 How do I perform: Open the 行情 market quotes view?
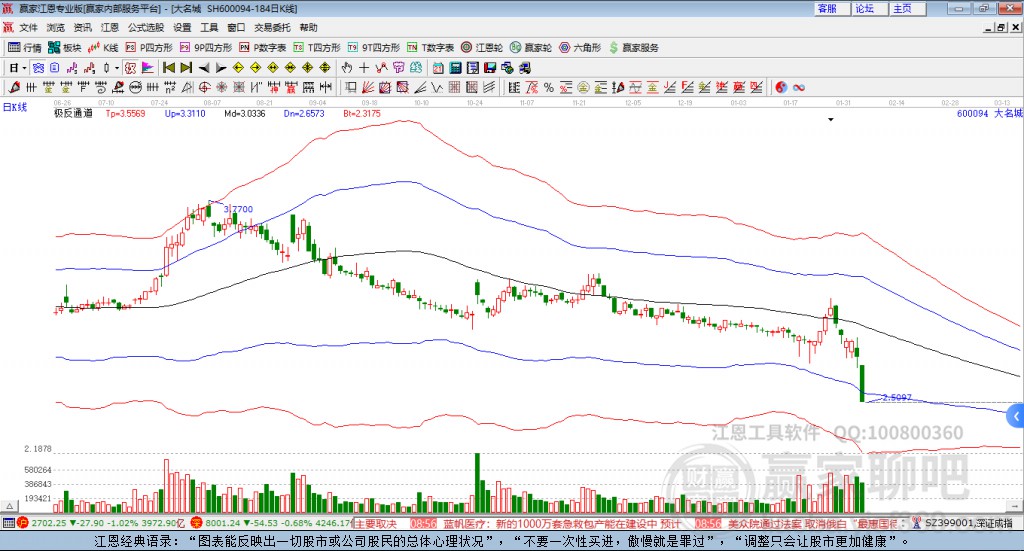click(x=24, y=48)
